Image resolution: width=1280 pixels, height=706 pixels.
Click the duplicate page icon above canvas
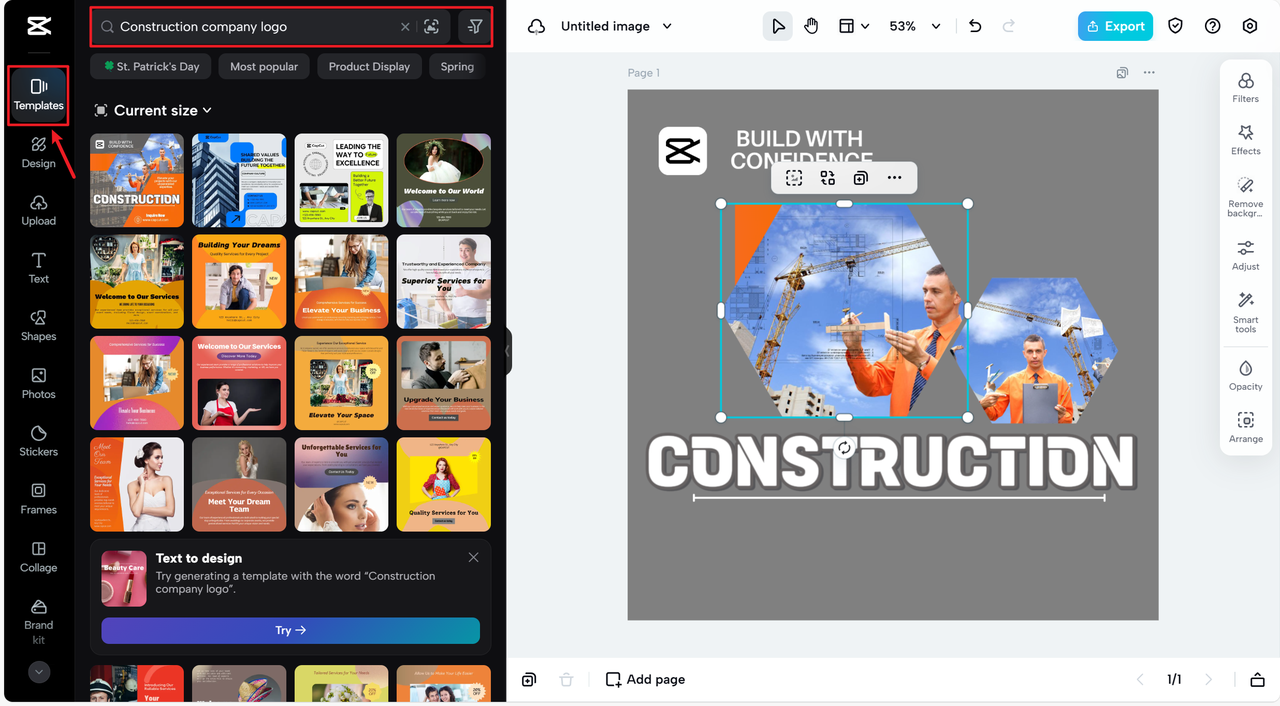(x=1122, y=73)
